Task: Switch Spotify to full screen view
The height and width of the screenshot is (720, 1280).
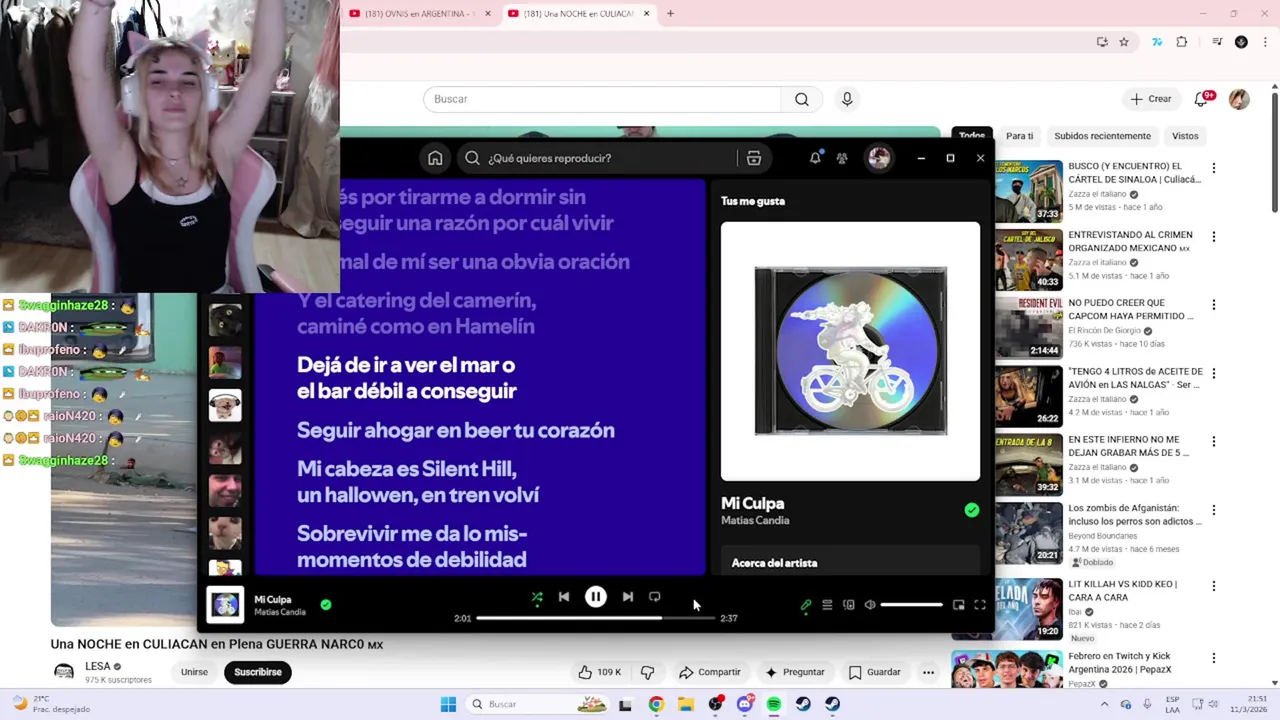Action: [980, 605]
